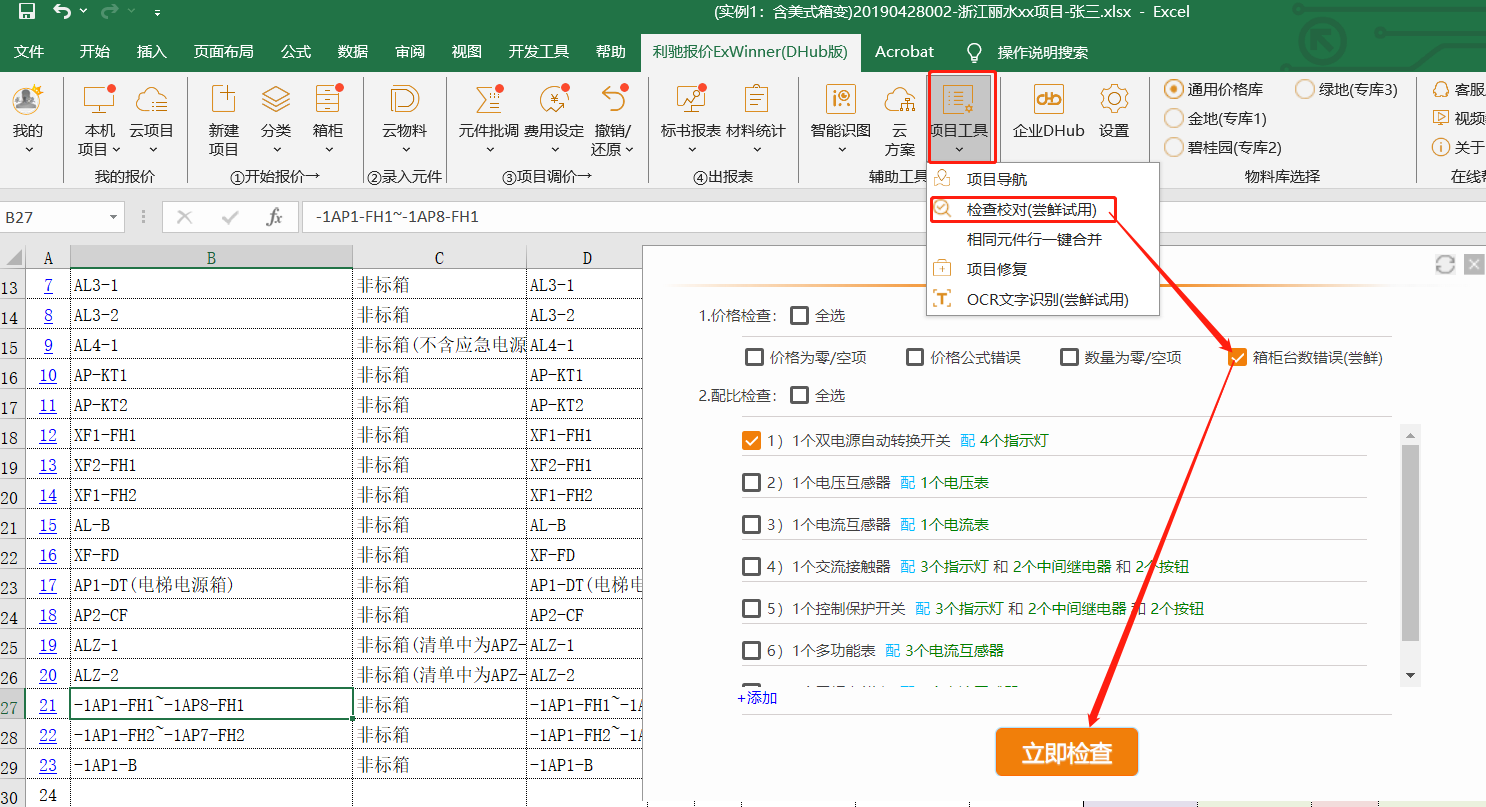Choose OCR文字识别(尝鲜试用) menu entry
The height and width of the screenshot is (807, 1486).
coord(1043,299)
